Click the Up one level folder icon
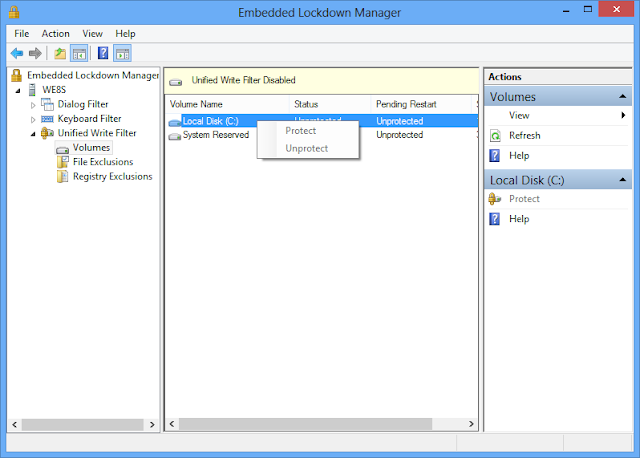Image resolution: width=640 pixels, height=458 pixels. point(60,53)
